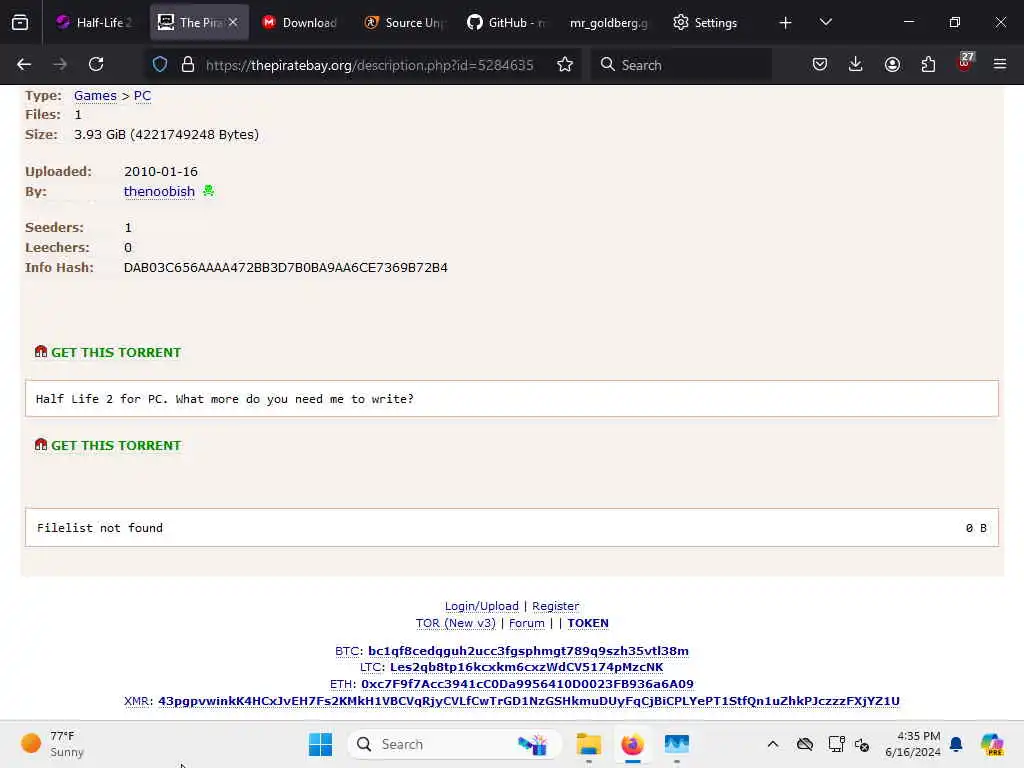Click the thepiratebay.org address bar
Image resolution: width=1024 pixels, height=768 pixels.
coord(370,65)
